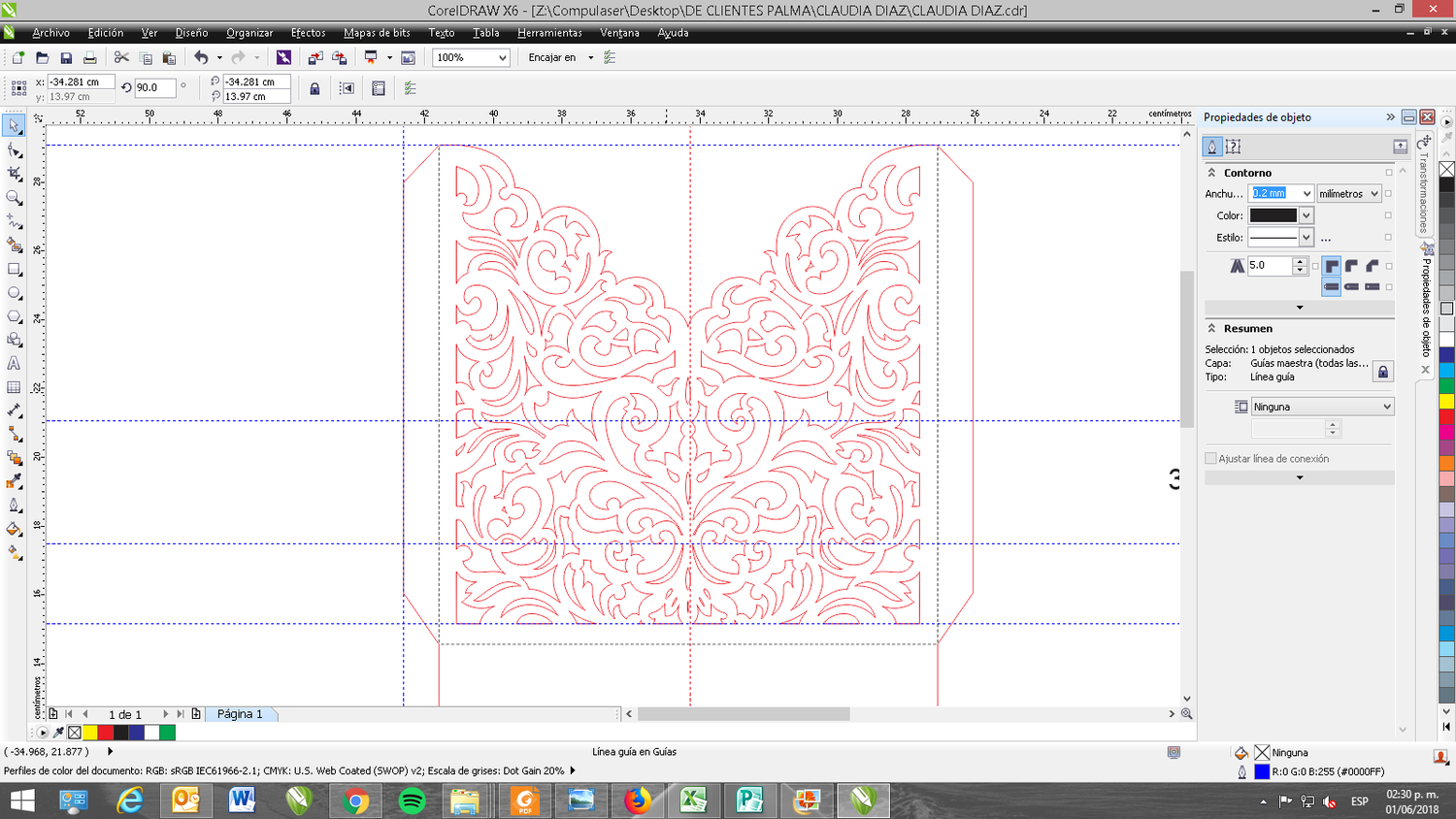Pick the Rectangle tool
The height and width of the screenshot is (819, 1456).
14,270
